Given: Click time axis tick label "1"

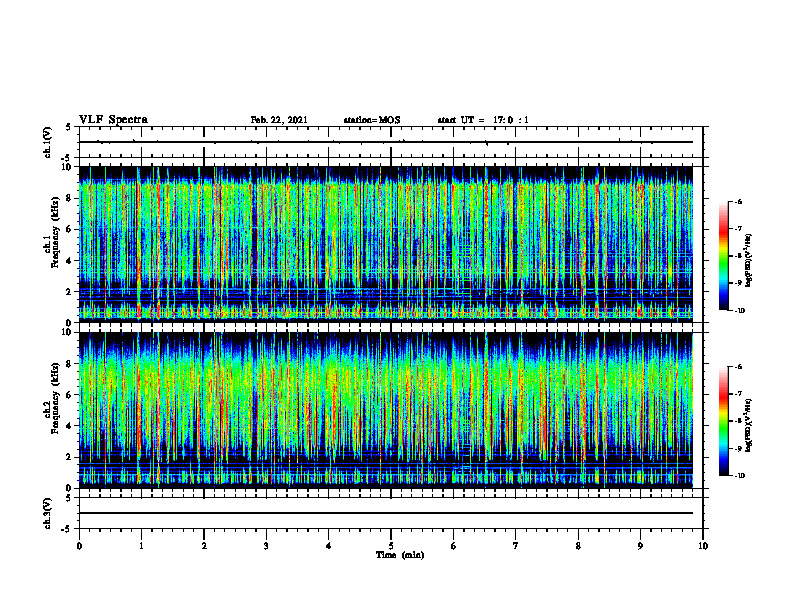Looking at the screenshot, I should 141,546.
